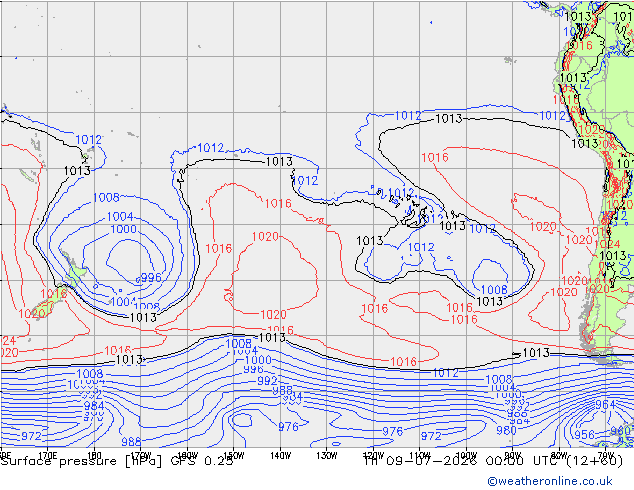The width and height of the screenshot is (634, 490).
Task: Click the blue 980 isobar label
Action: coord(506,430)
